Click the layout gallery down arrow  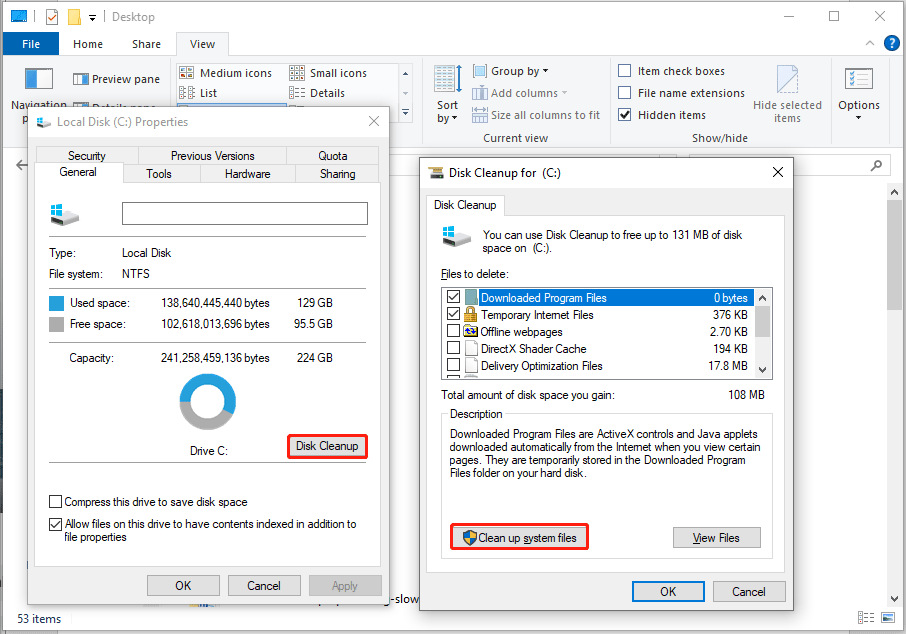406,93
